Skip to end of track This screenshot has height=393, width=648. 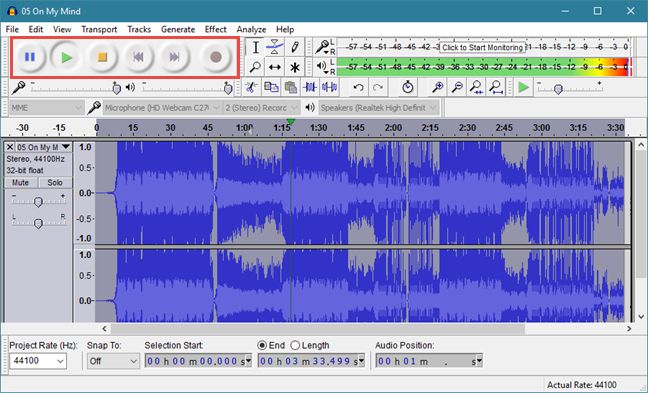[x=174, y=57]
